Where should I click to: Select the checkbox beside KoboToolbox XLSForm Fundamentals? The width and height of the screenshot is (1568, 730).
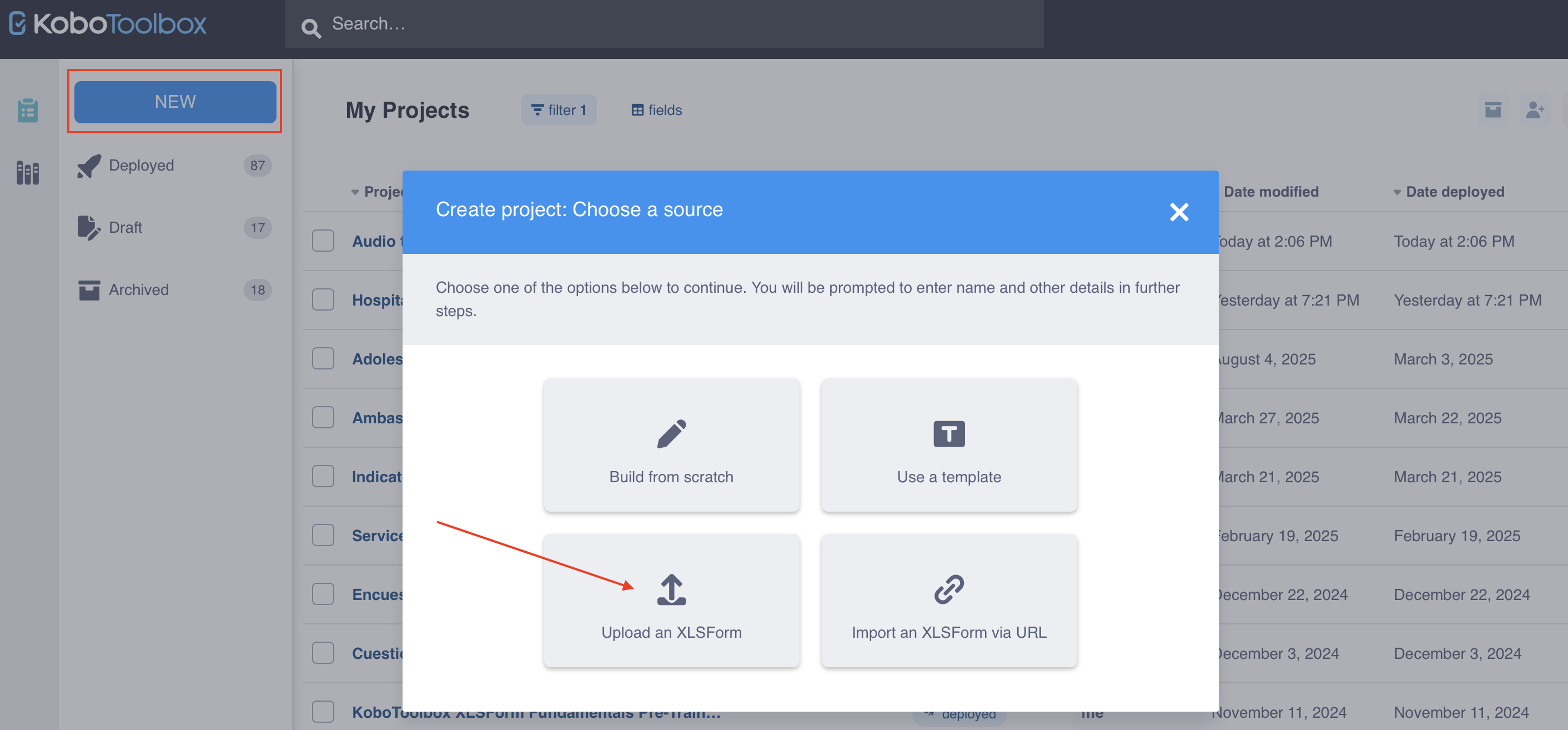[x=323, y=711]
